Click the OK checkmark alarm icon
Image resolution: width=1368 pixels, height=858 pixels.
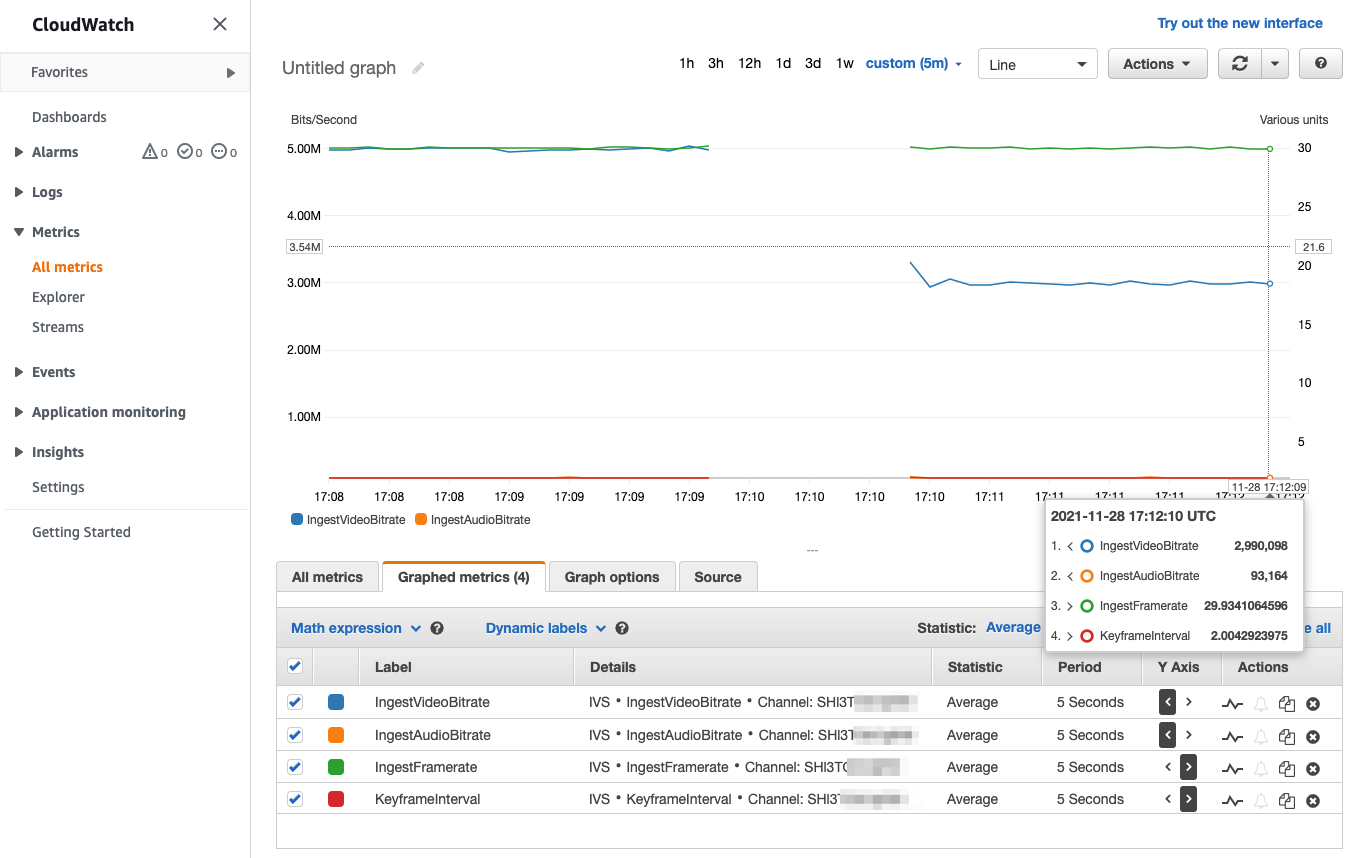[x=184, y=152]
